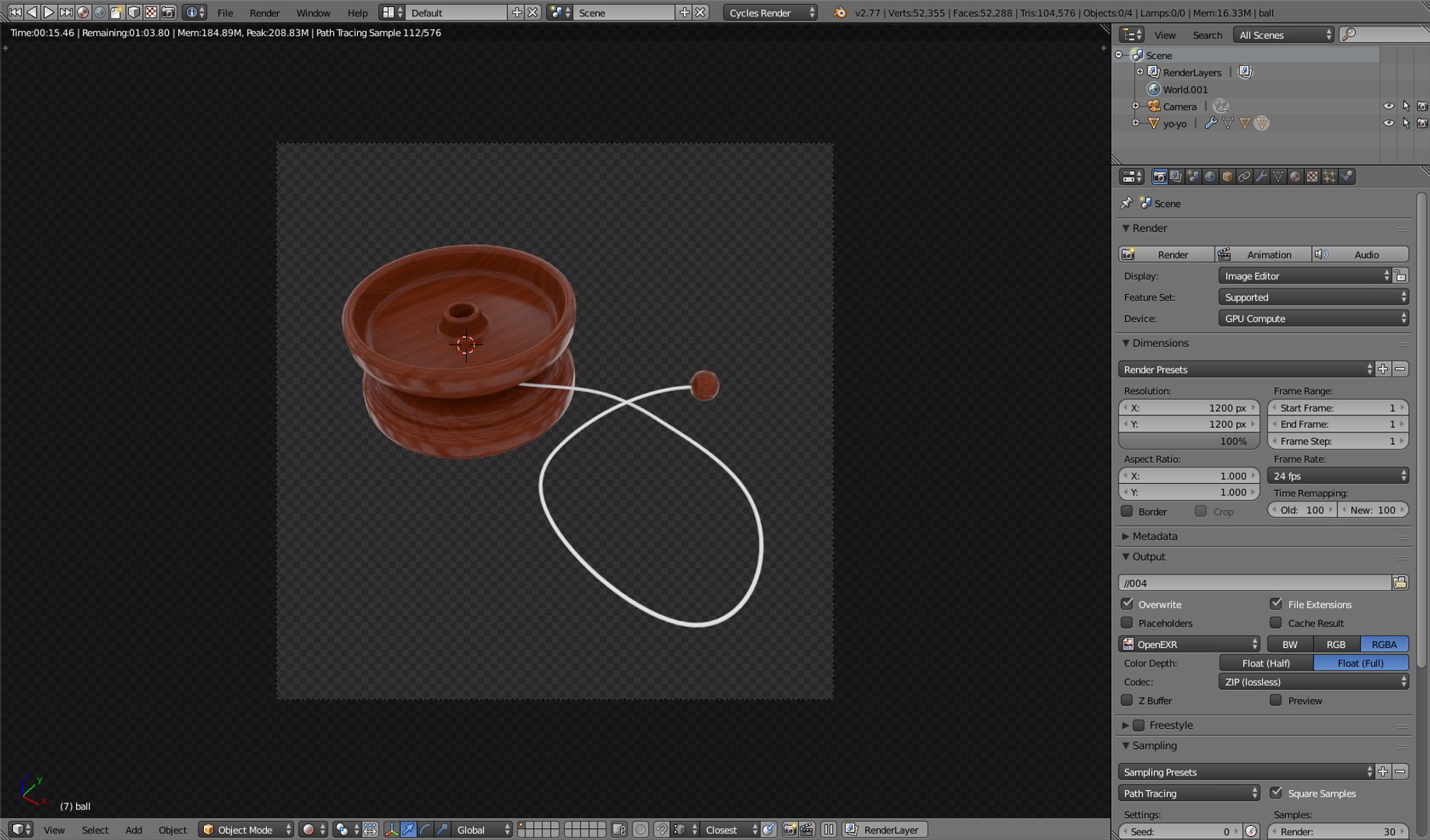Enable the Placeholders checkbox

pyautogui.click(x=1127, y=622)
